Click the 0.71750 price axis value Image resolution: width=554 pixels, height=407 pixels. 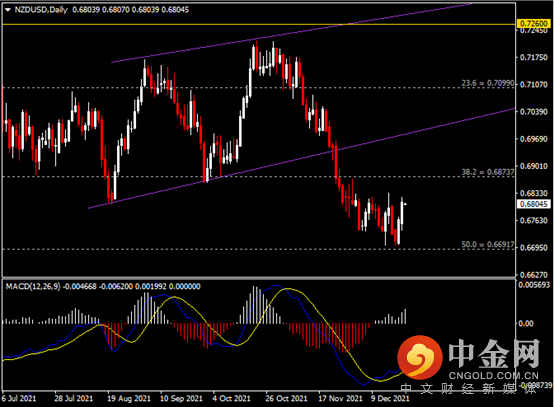click(x=534, y=57)
